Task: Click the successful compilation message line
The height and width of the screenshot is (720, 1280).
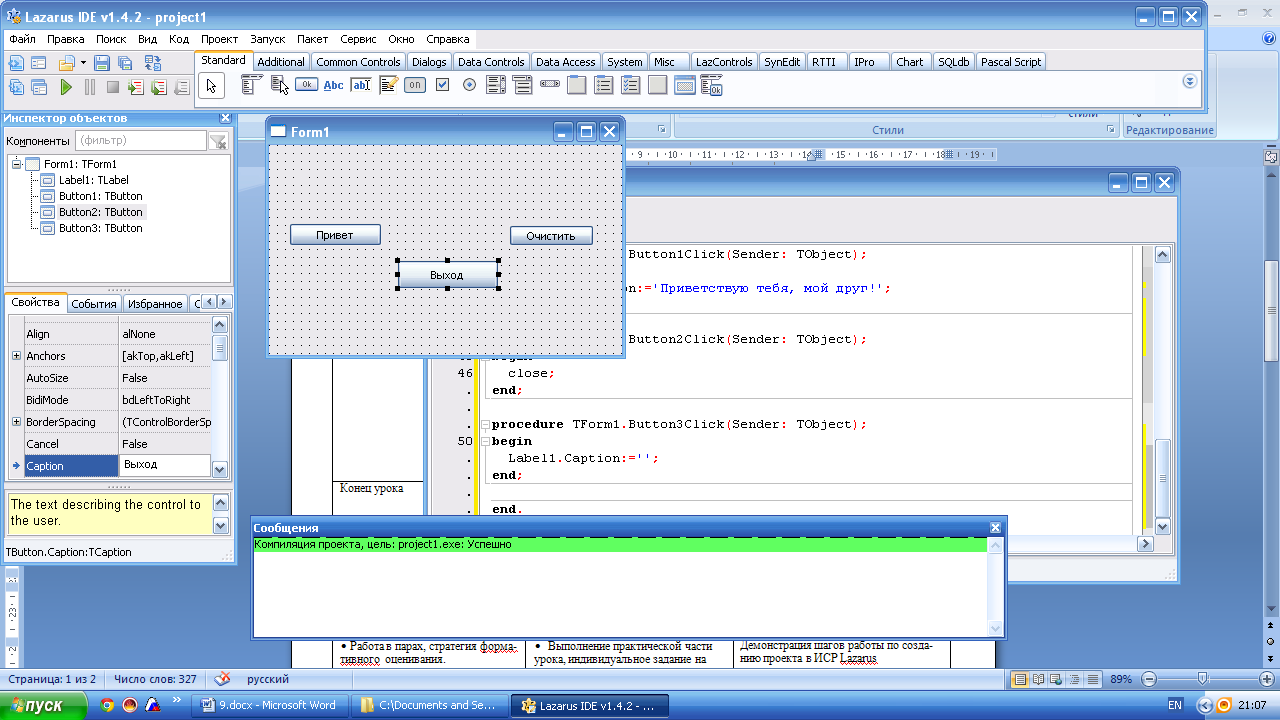Action: (620, 545)
